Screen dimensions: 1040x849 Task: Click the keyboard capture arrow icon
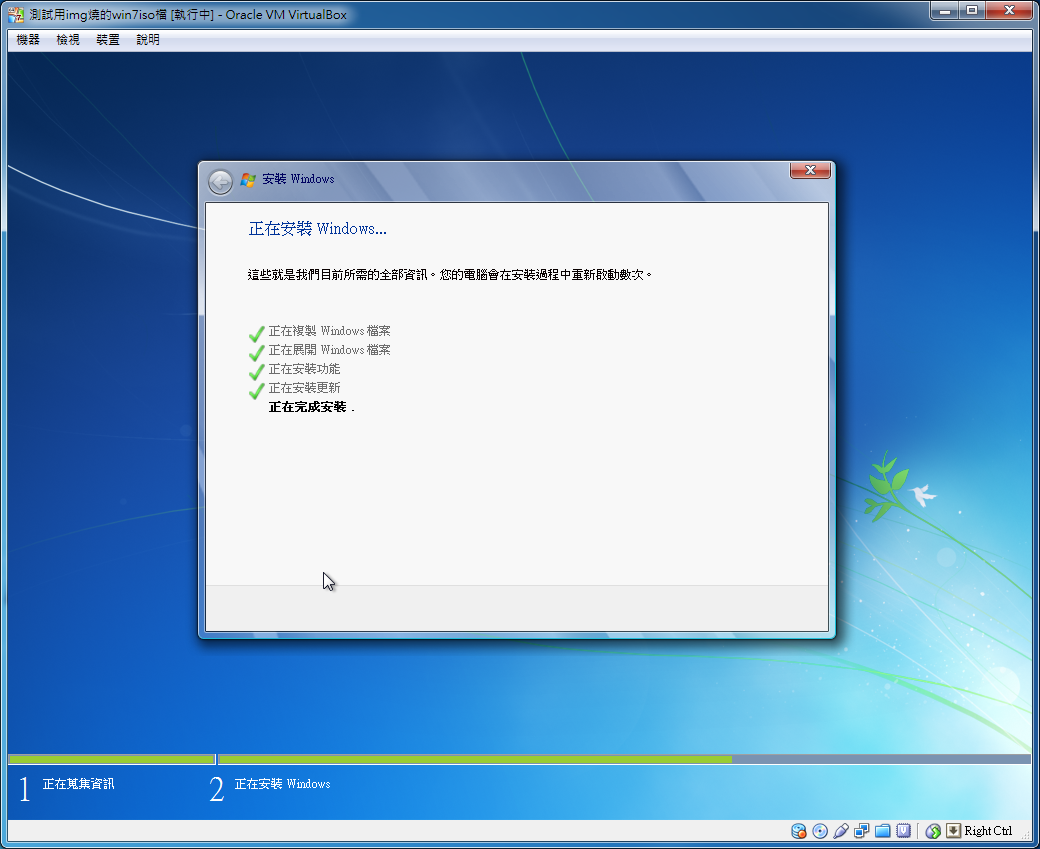coord(953,830)
